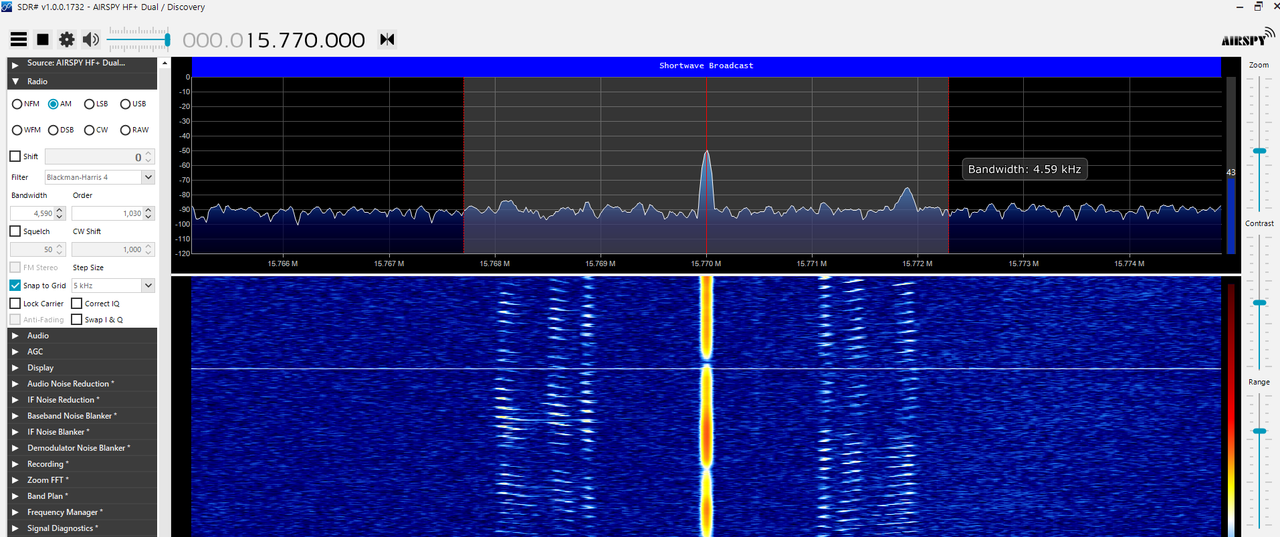
Task: Expand the Demodulator Noise Blanker panel
Action: 83,447
